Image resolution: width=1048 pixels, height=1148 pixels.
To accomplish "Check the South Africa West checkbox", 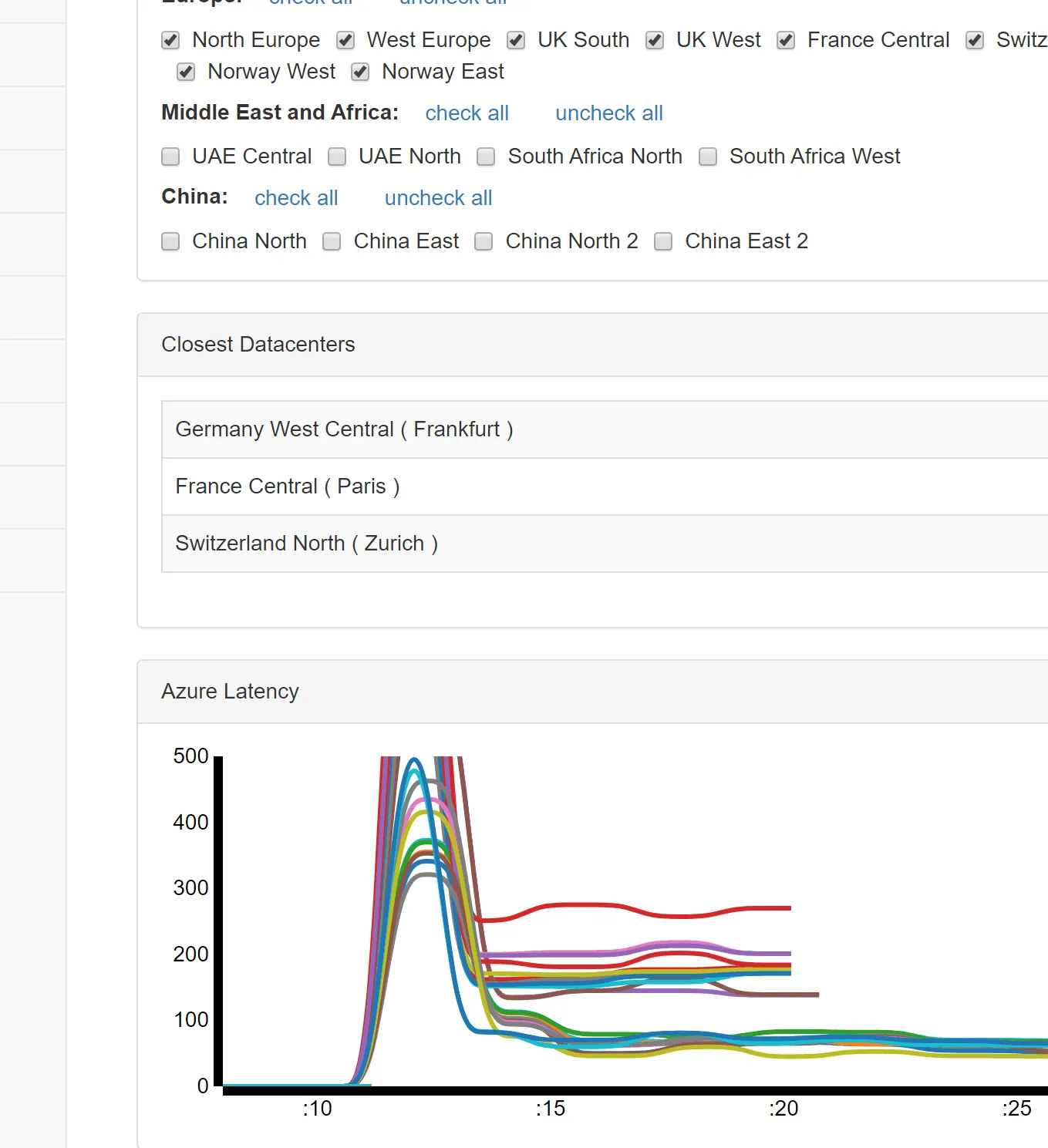I will click(708, 157).
